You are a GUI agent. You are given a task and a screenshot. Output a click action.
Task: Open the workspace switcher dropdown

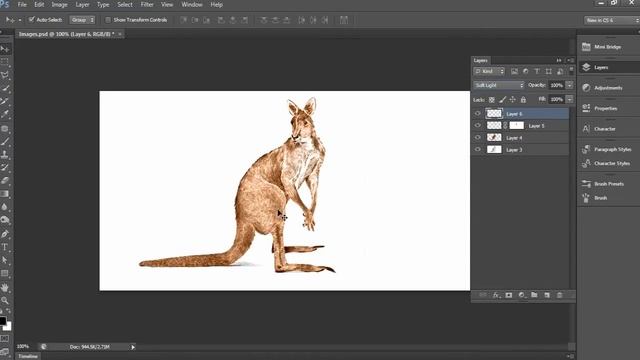[x=611, y=20]
